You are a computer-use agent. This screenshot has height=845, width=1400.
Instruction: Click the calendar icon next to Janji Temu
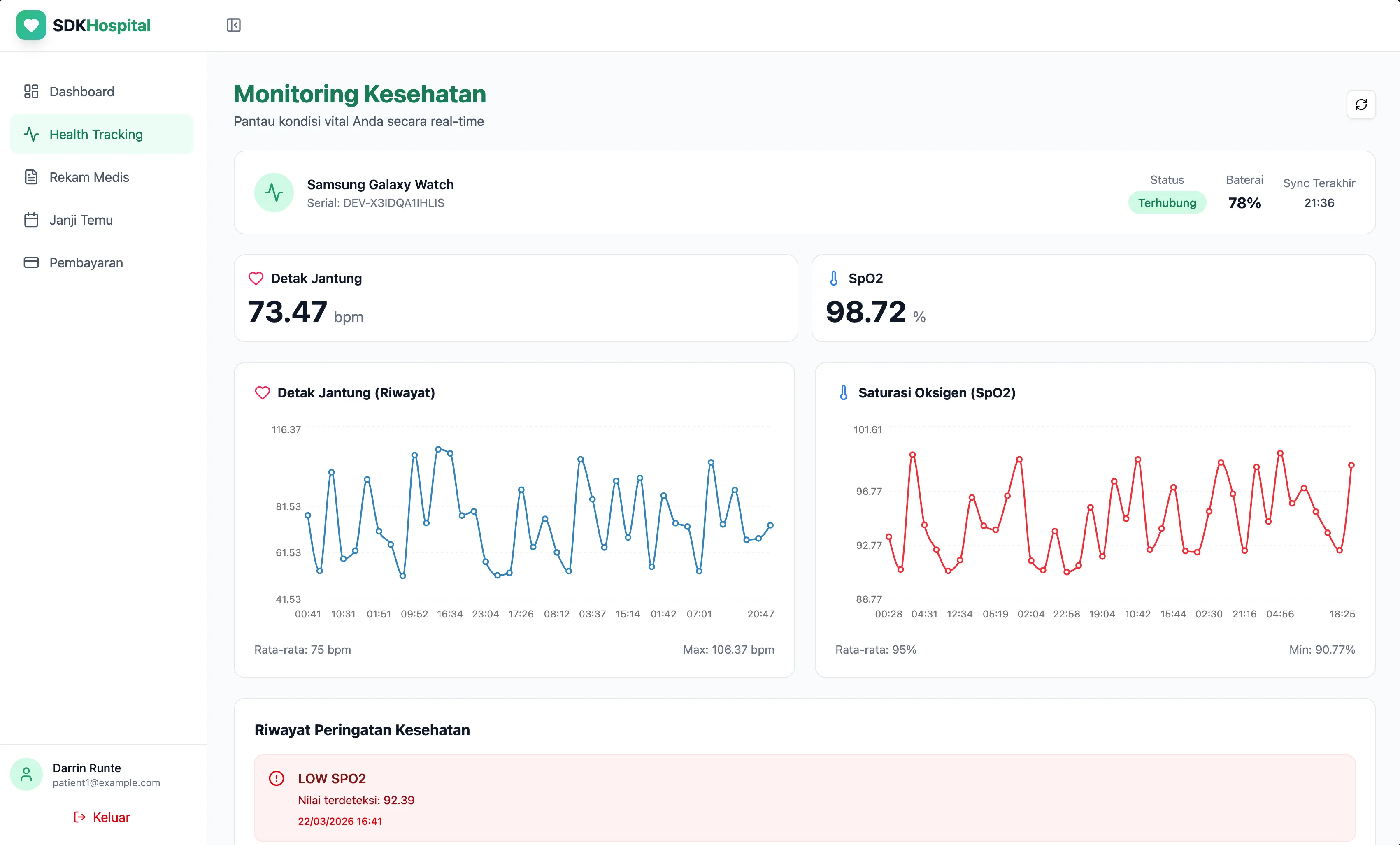pyautogui.click(x=31, y=220)
